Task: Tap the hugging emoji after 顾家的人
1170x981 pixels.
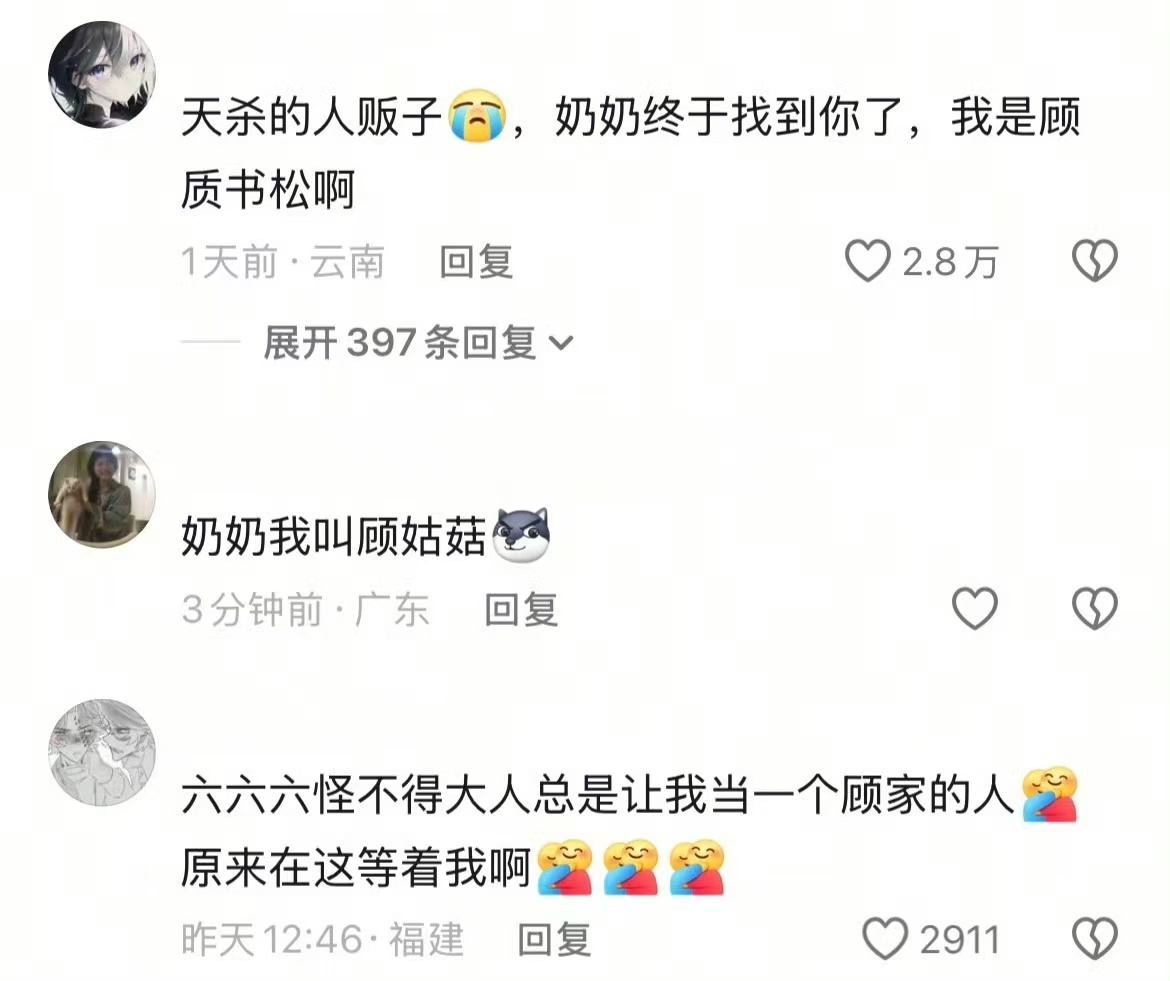Action: tap(1050, 794)
